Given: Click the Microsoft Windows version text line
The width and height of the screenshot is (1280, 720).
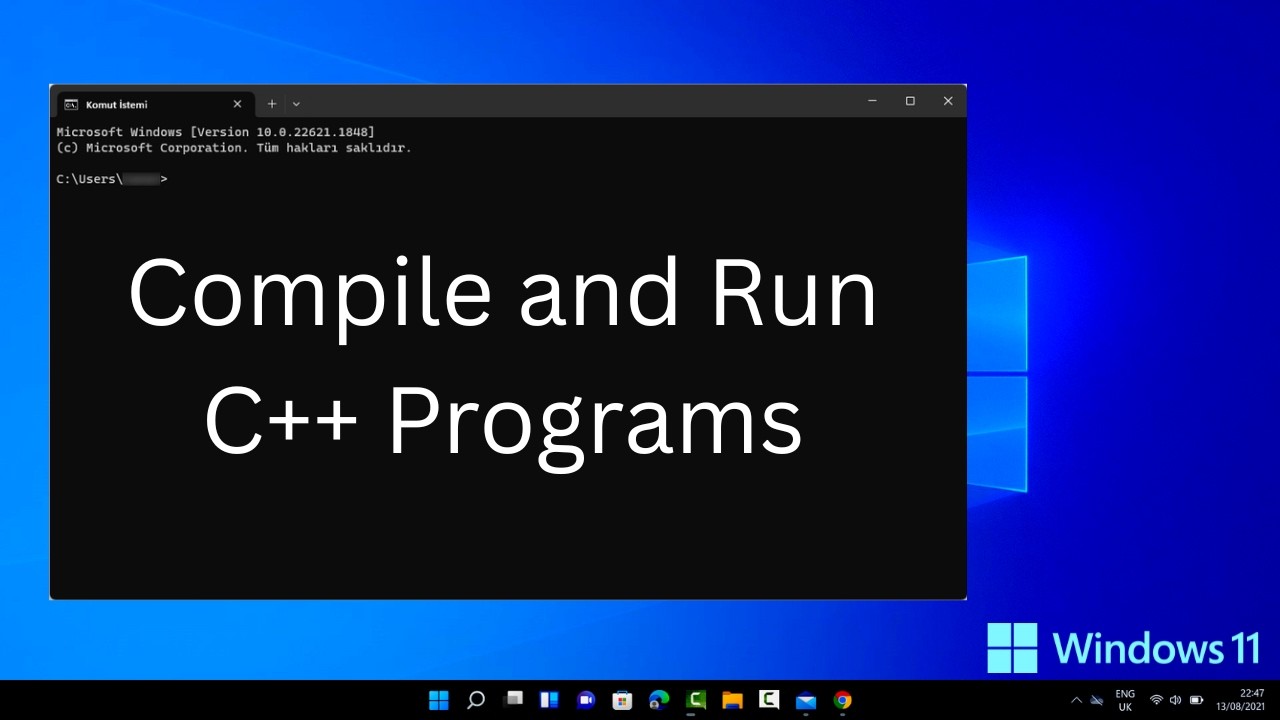Looking at the screenshot, I should coord(215,132).
